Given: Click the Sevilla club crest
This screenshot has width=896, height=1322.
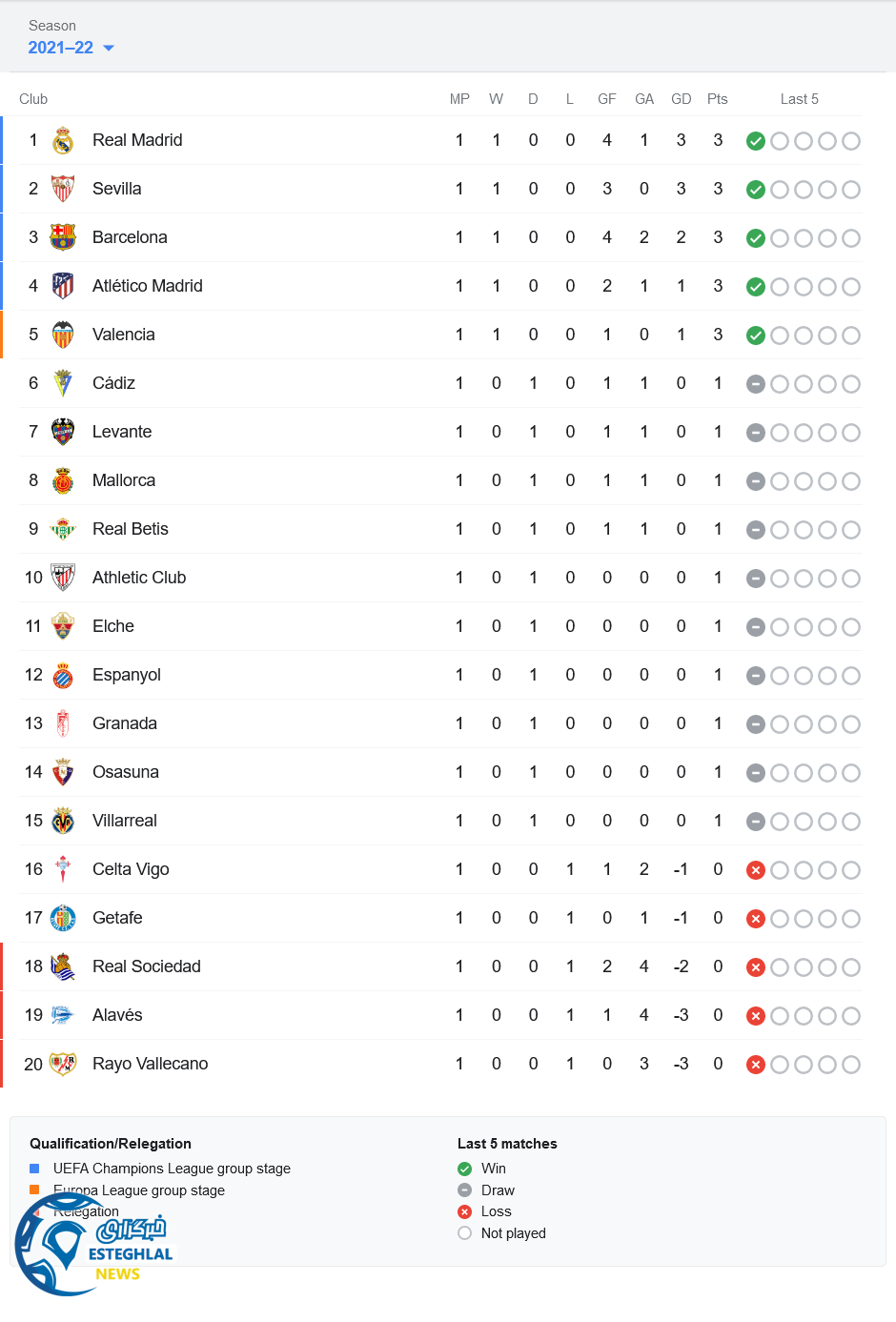Looking at the screenshot, I should coord(63,189).
